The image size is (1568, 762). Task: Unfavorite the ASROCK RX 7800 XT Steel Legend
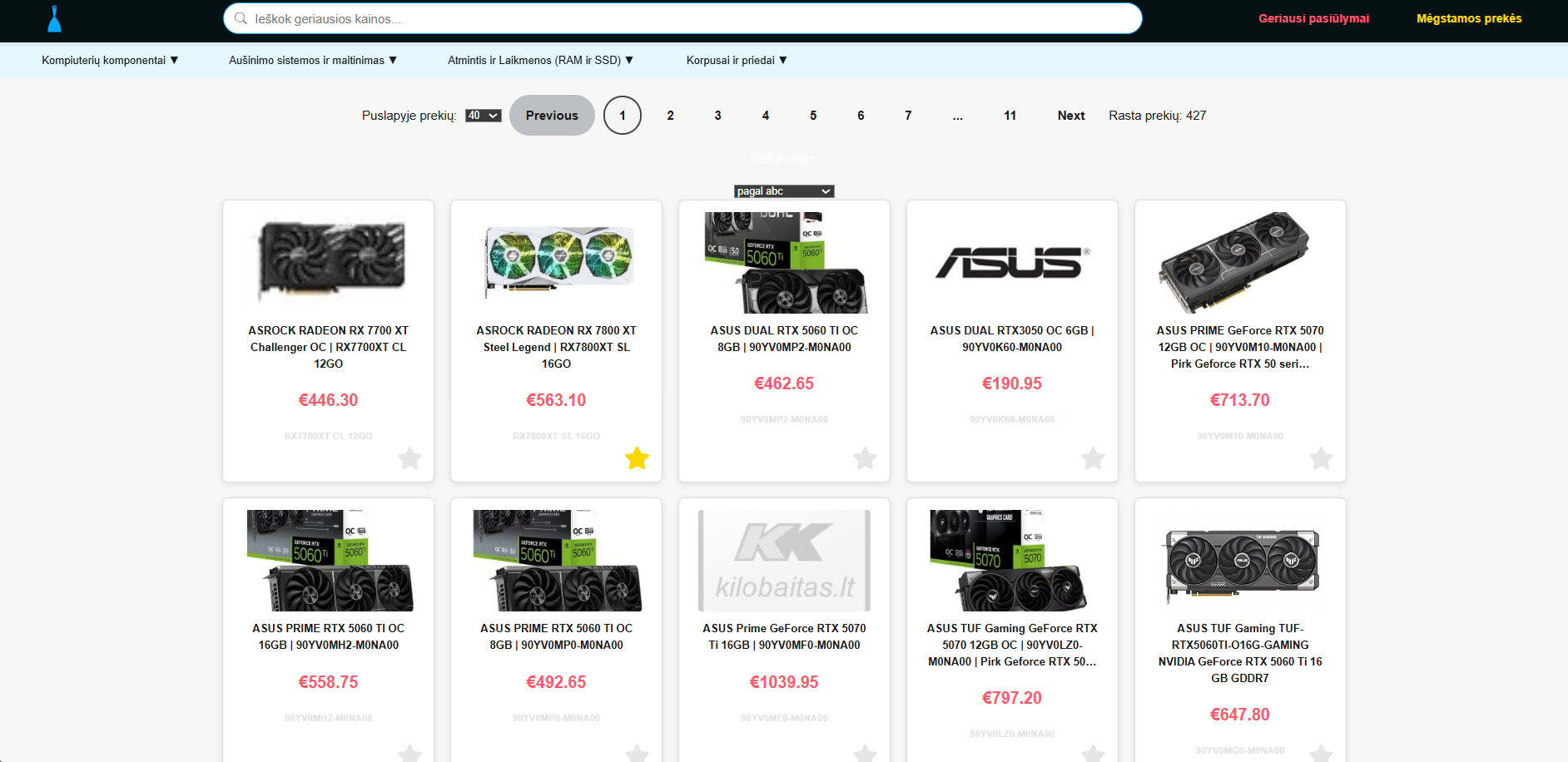tap(638, 458)
